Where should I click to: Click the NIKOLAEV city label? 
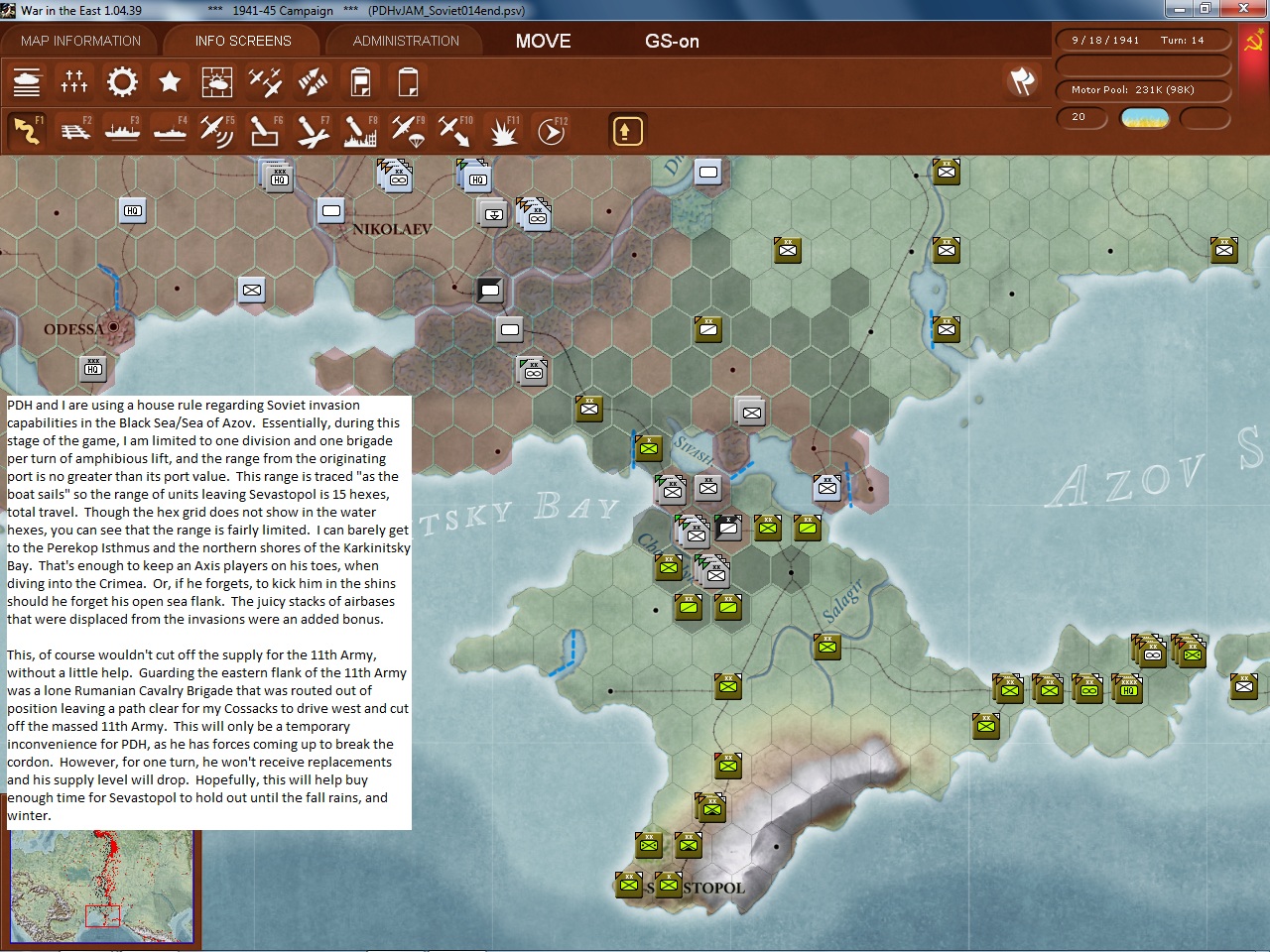pyautogui.click(x=392, y=229)
